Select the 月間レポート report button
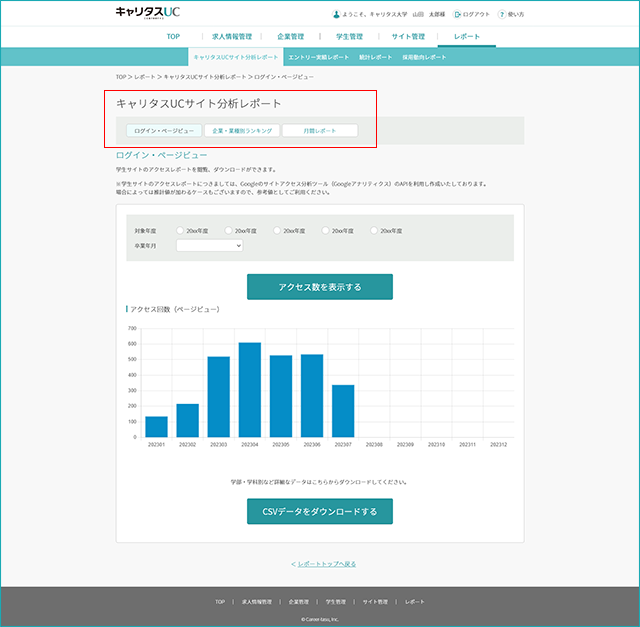The height and width of the screenshot is (627, 640). tap(320, 131)
